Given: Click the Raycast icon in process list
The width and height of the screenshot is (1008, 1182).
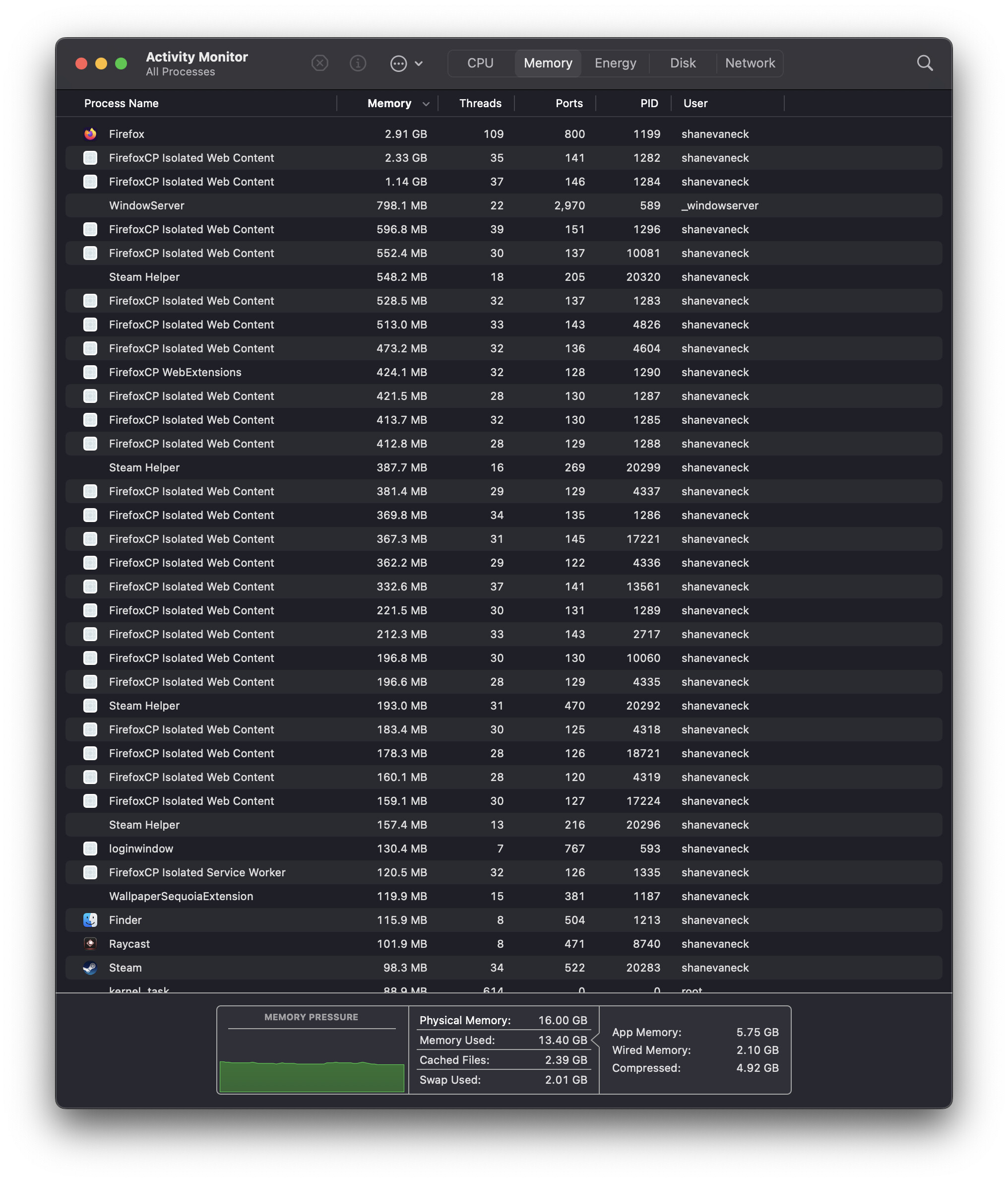Looking at the screenshot, I should tap(90, 944).
